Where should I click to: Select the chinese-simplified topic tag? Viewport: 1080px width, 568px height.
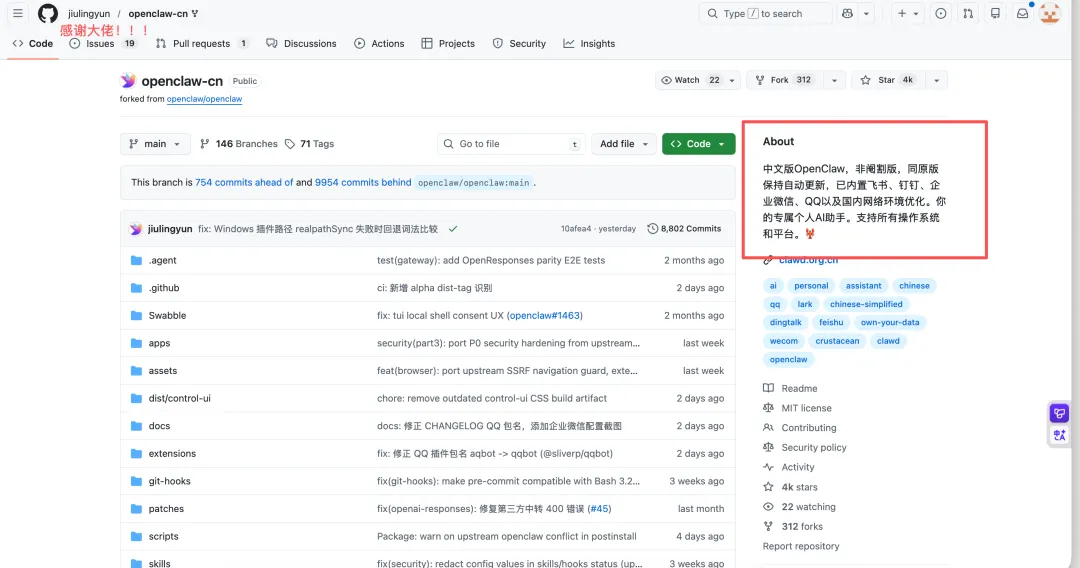866,304
